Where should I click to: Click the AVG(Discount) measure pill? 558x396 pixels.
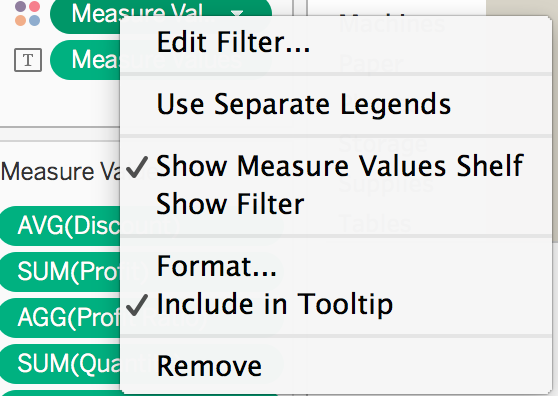pyautogui.click(x=60, y=226)
